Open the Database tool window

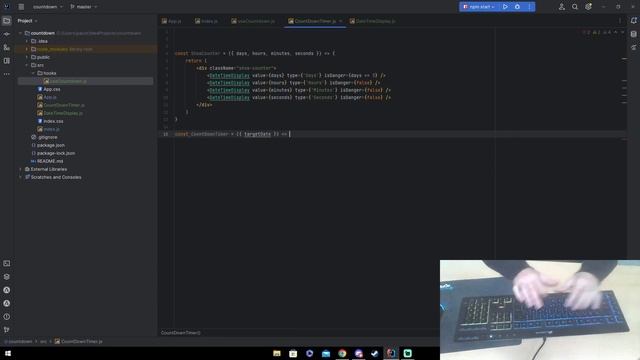click(x=633, y=34)
